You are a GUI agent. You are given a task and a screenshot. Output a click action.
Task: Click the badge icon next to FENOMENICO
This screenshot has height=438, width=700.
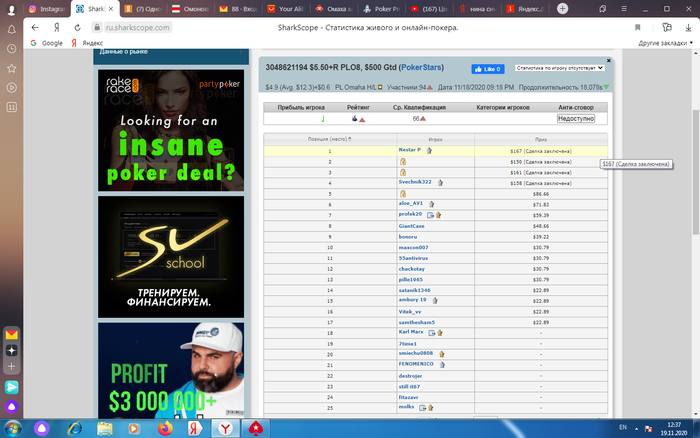tap(442, 365)
